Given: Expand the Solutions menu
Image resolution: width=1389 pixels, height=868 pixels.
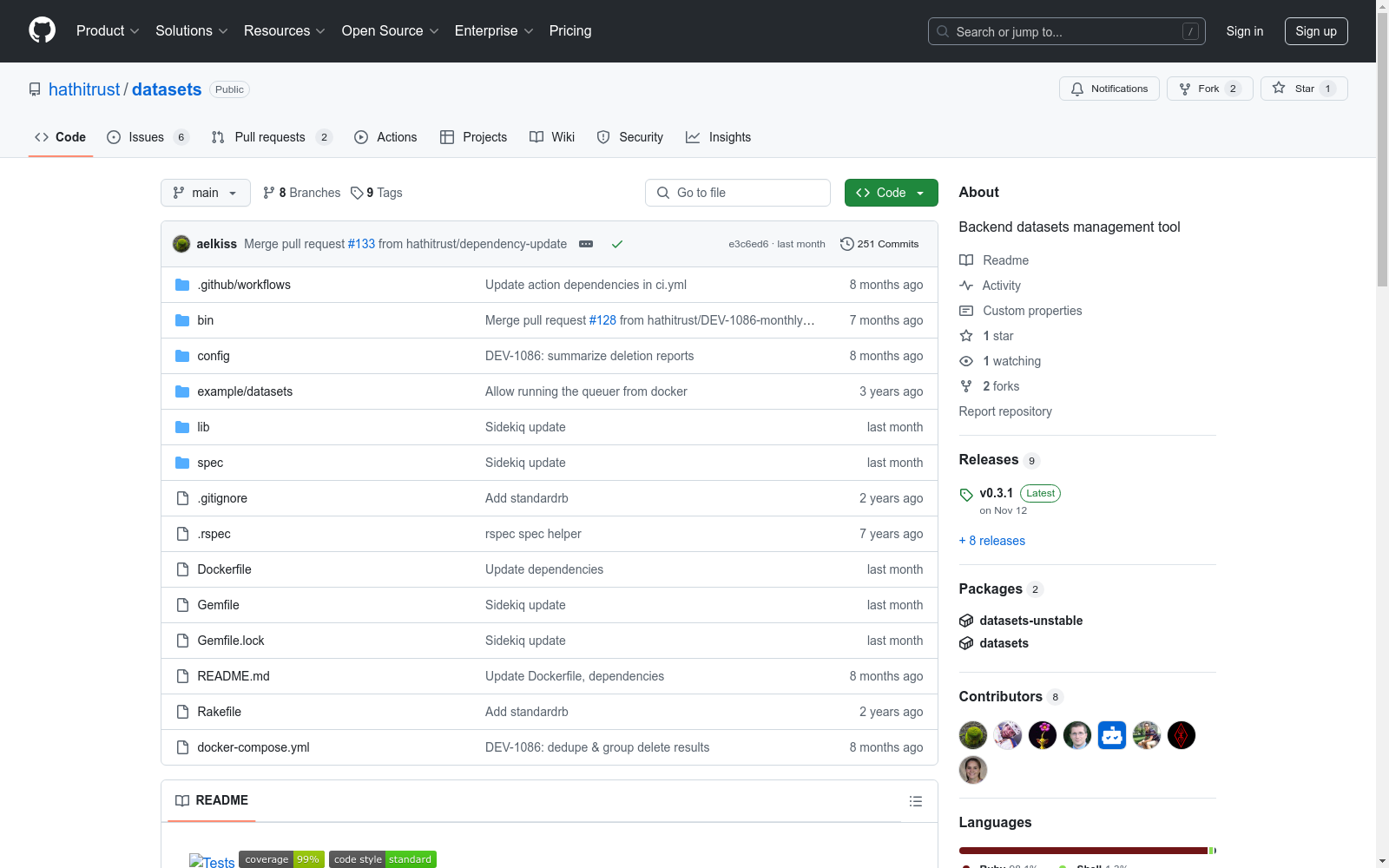Looking at the screenshot, I should (x=192, y=31).
